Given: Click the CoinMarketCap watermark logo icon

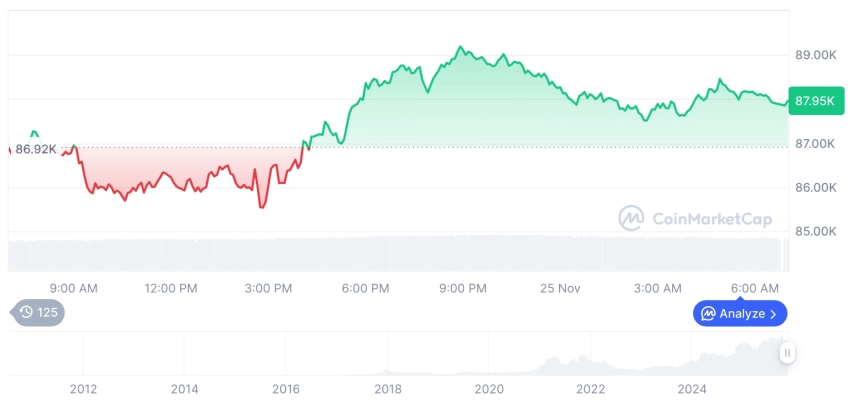Looking at the screenshot, I should pyautogui.click(x=631, y=218).
